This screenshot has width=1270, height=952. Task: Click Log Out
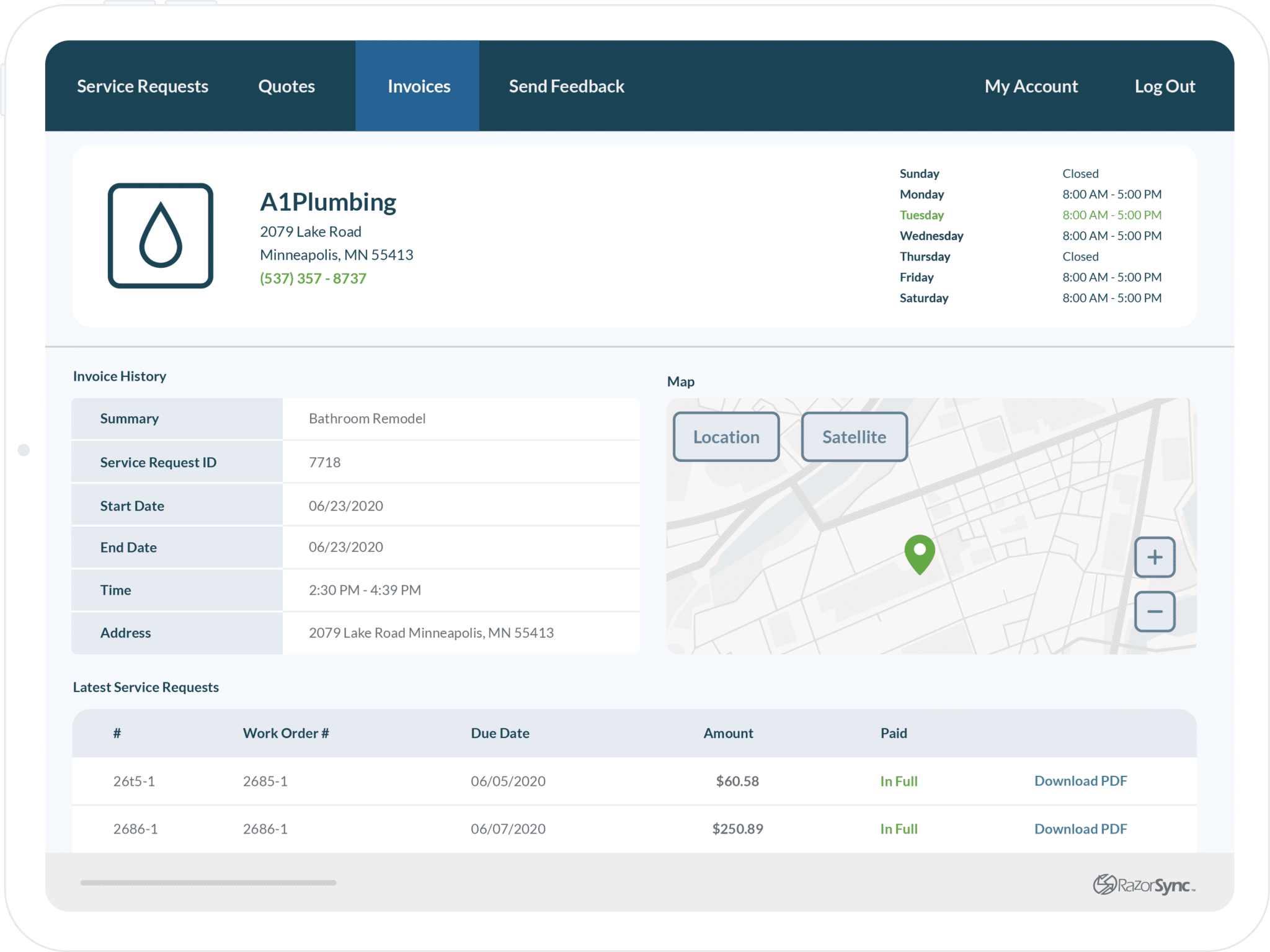(1165, 86)
